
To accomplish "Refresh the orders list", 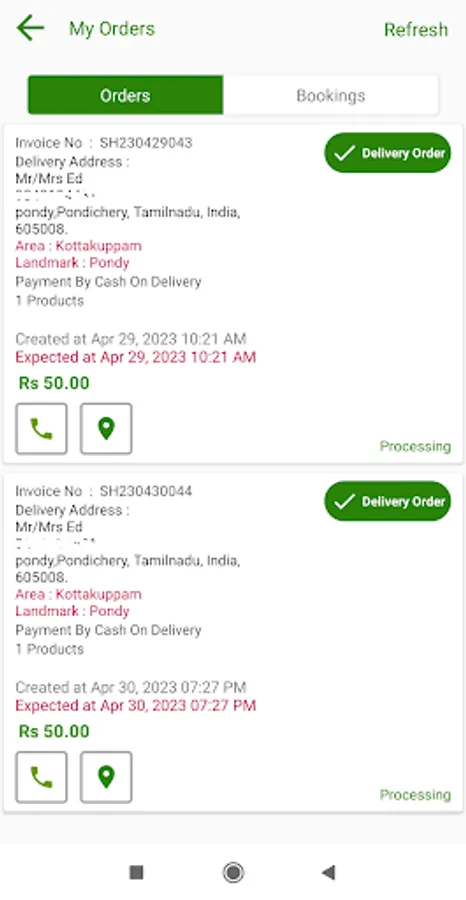I will (x=416, y=29).
